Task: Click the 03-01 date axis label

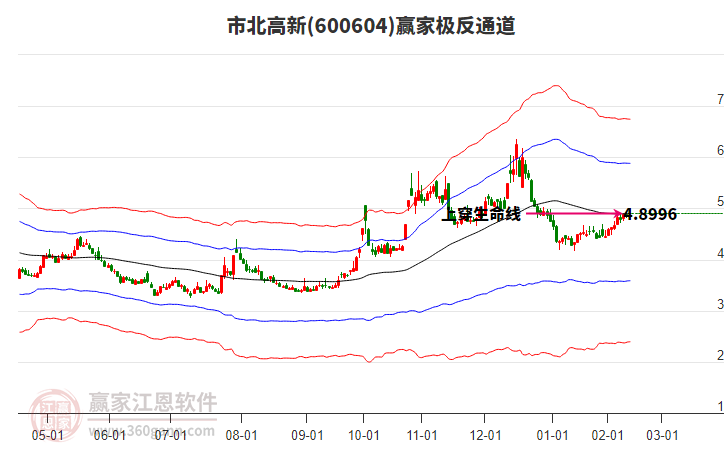Action: tap(662, 436)
